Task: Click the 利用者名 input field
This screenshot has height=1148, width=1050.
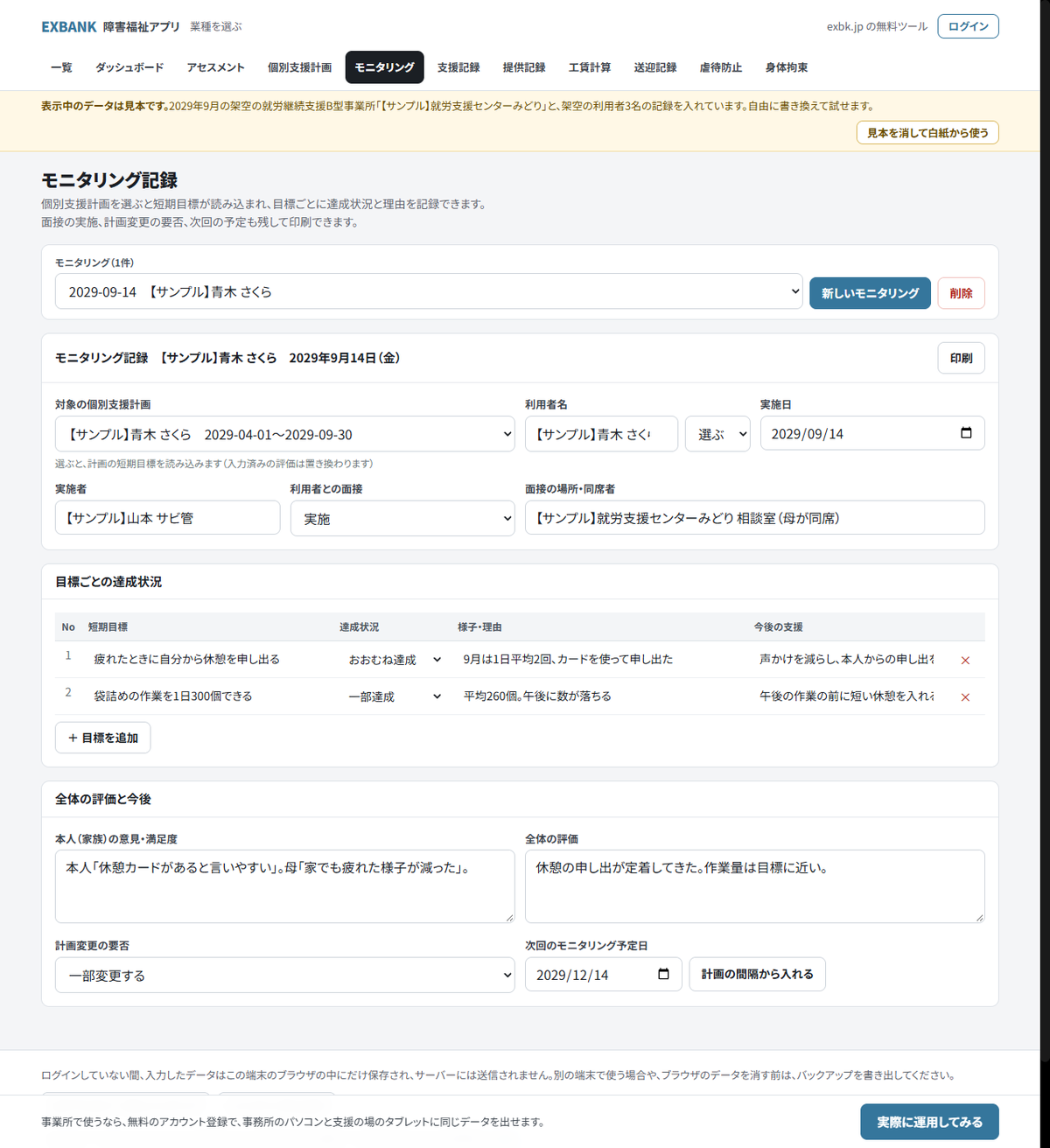Action: [x=601, y=434]
